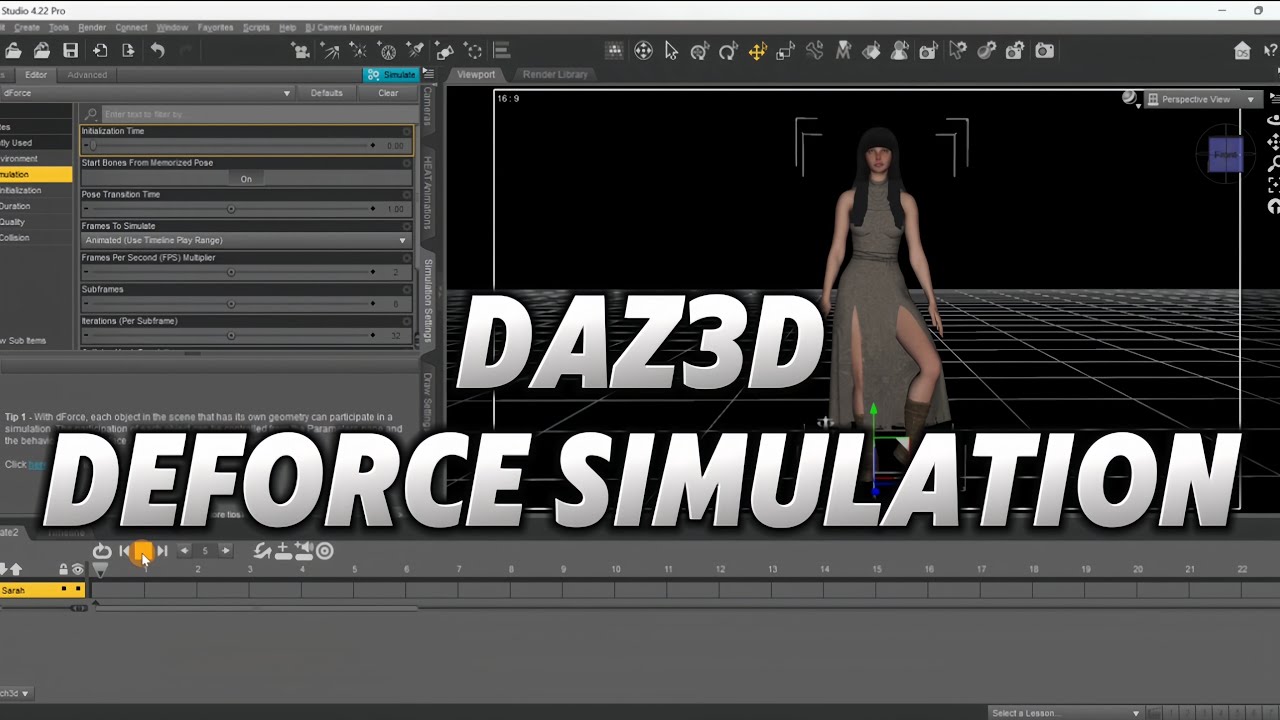Create a new camera using the camera icon
Image resolution: width=1280 pixels, height=720 pixels.
tap(300, 51)
